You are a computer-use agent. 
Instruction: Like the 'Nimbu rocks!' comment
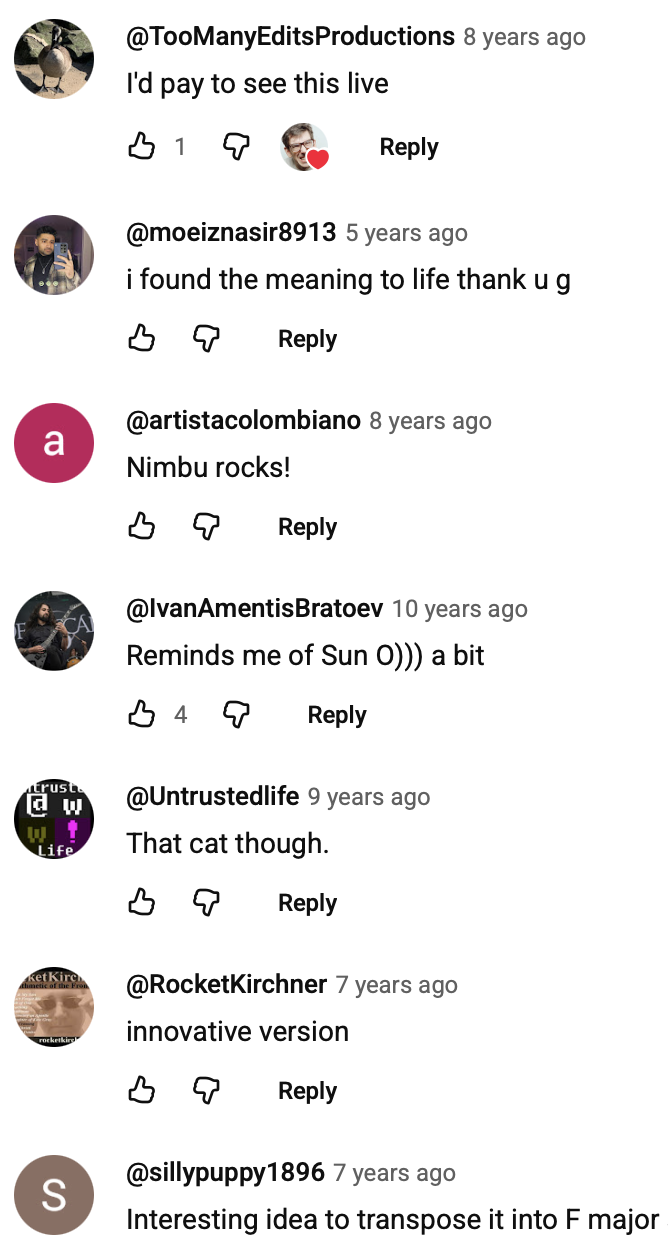click(x=142, y=527)
